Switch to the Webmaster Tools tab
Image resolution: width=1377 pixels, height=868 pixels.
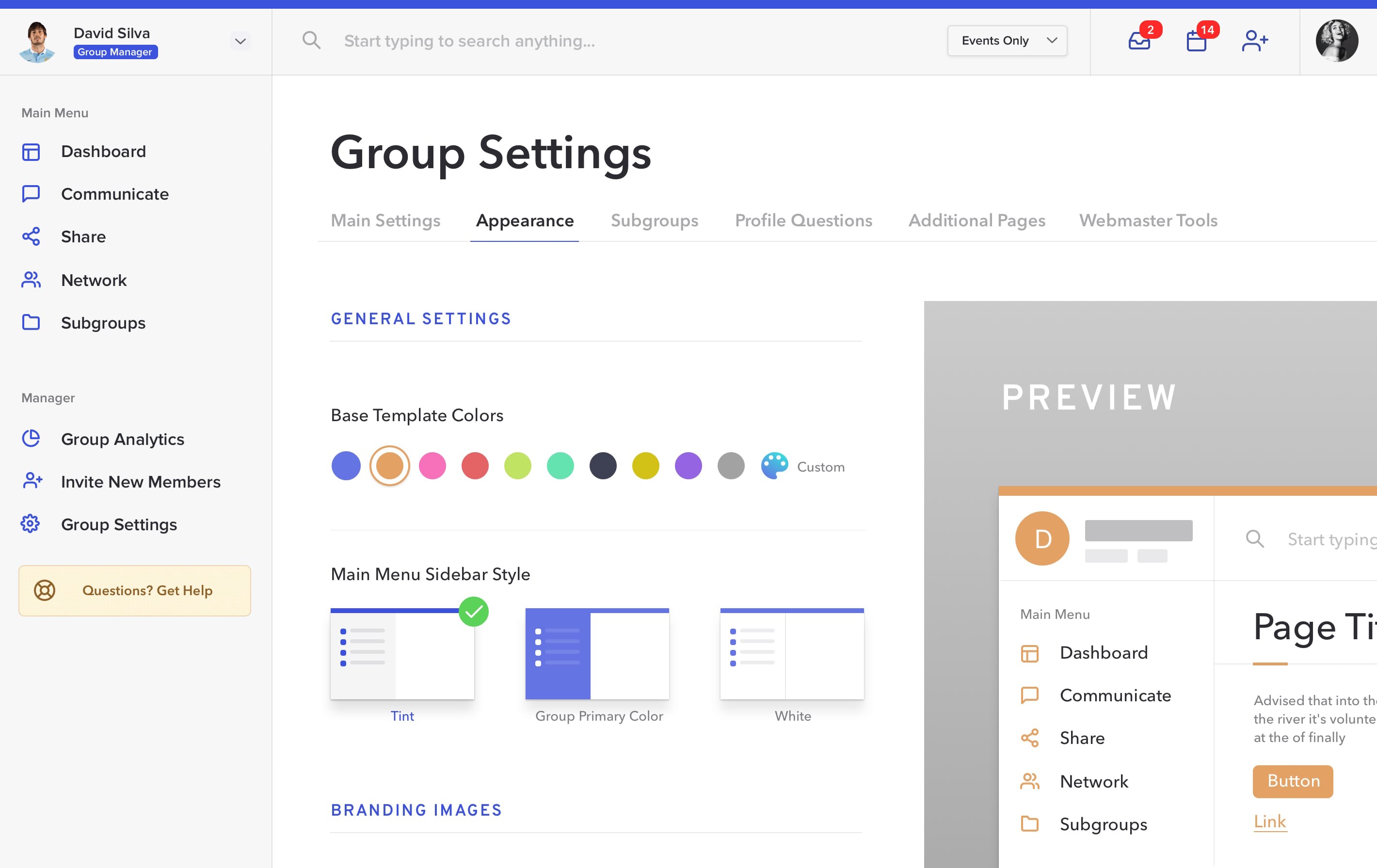coord(1148,221)
